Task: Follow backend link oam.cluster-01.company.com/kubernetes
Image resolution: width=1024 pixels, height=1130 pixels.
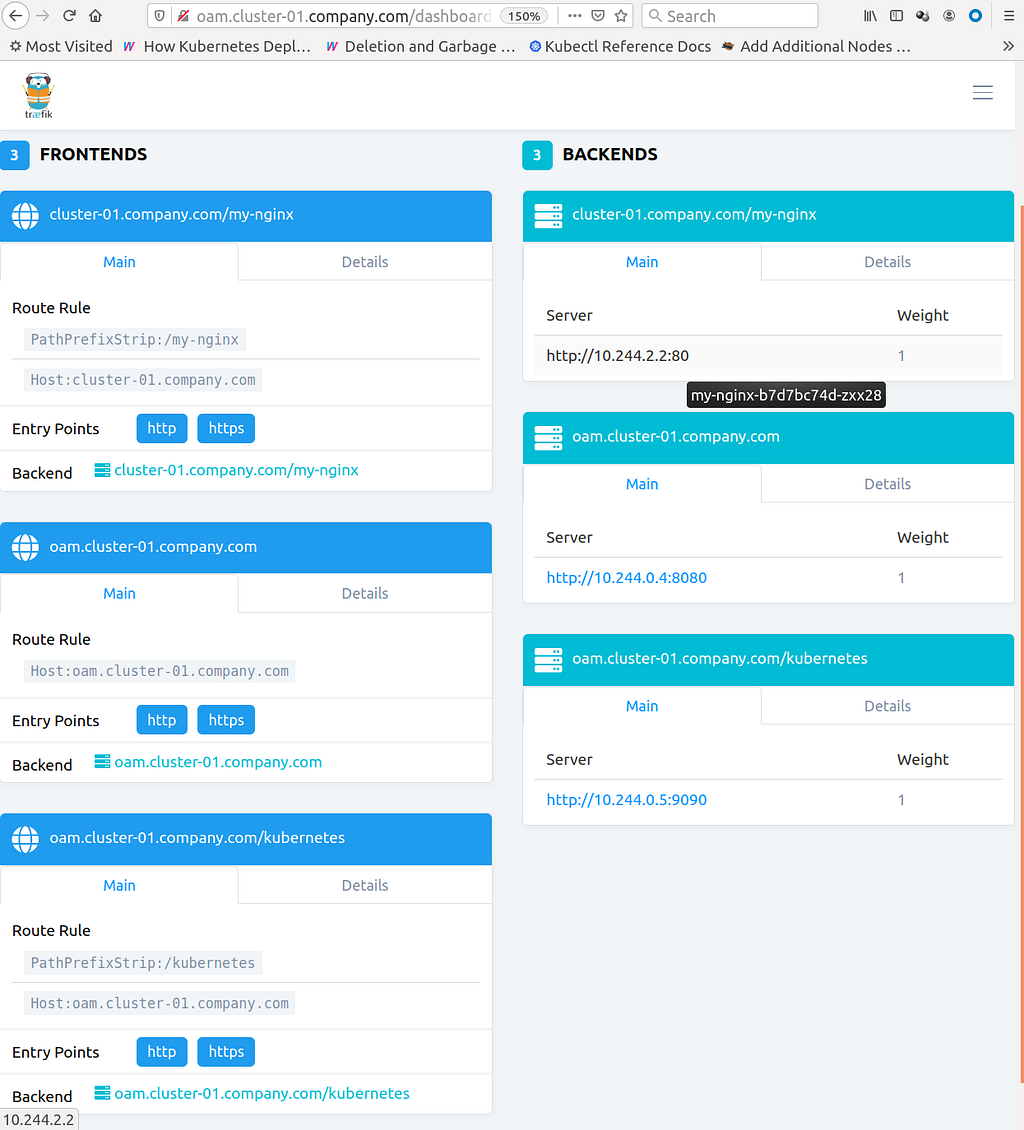Action: 262,1093
